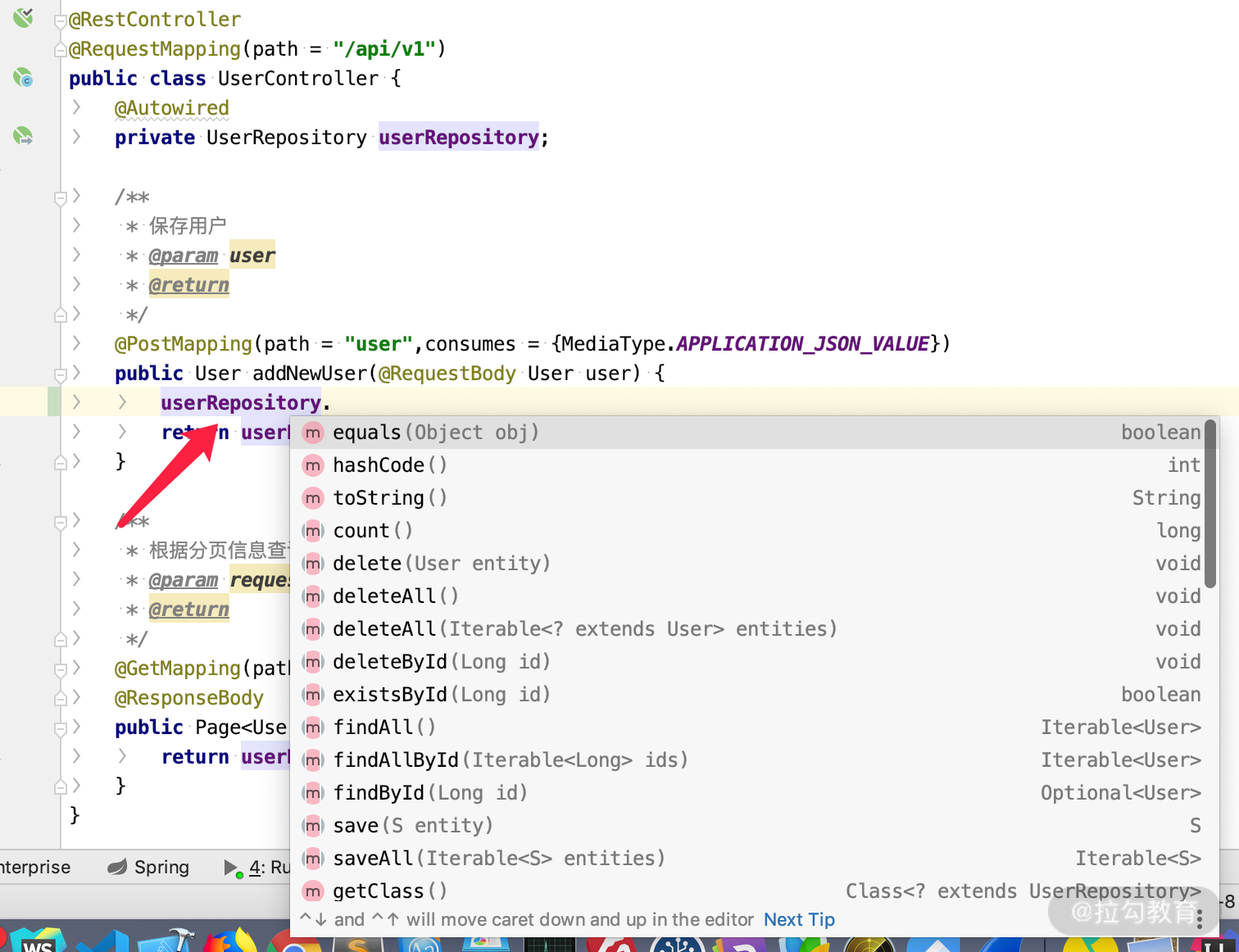Open the Spring tool window tab
The height and width of the screenshot is (952, 1239).
(x=148, y=867)
